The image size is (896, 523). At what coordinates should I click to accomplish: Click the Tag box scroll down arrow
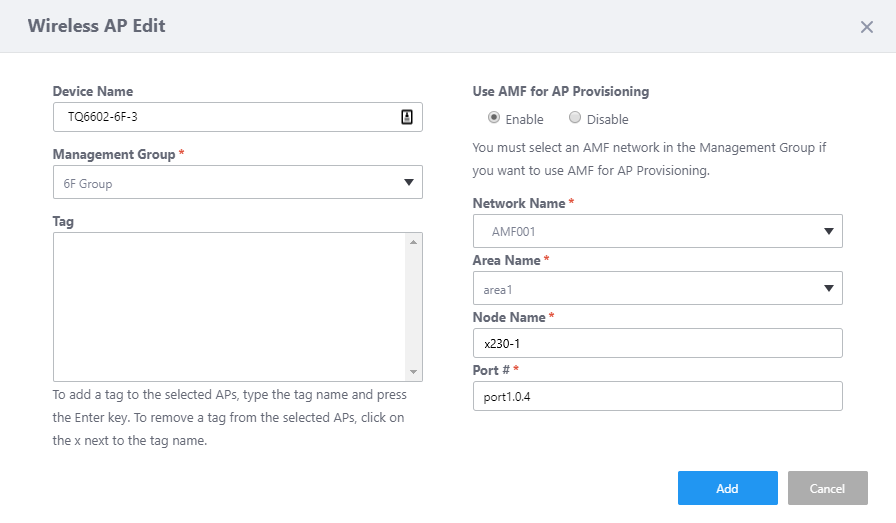pyautogui.click(x=414, y=372)
